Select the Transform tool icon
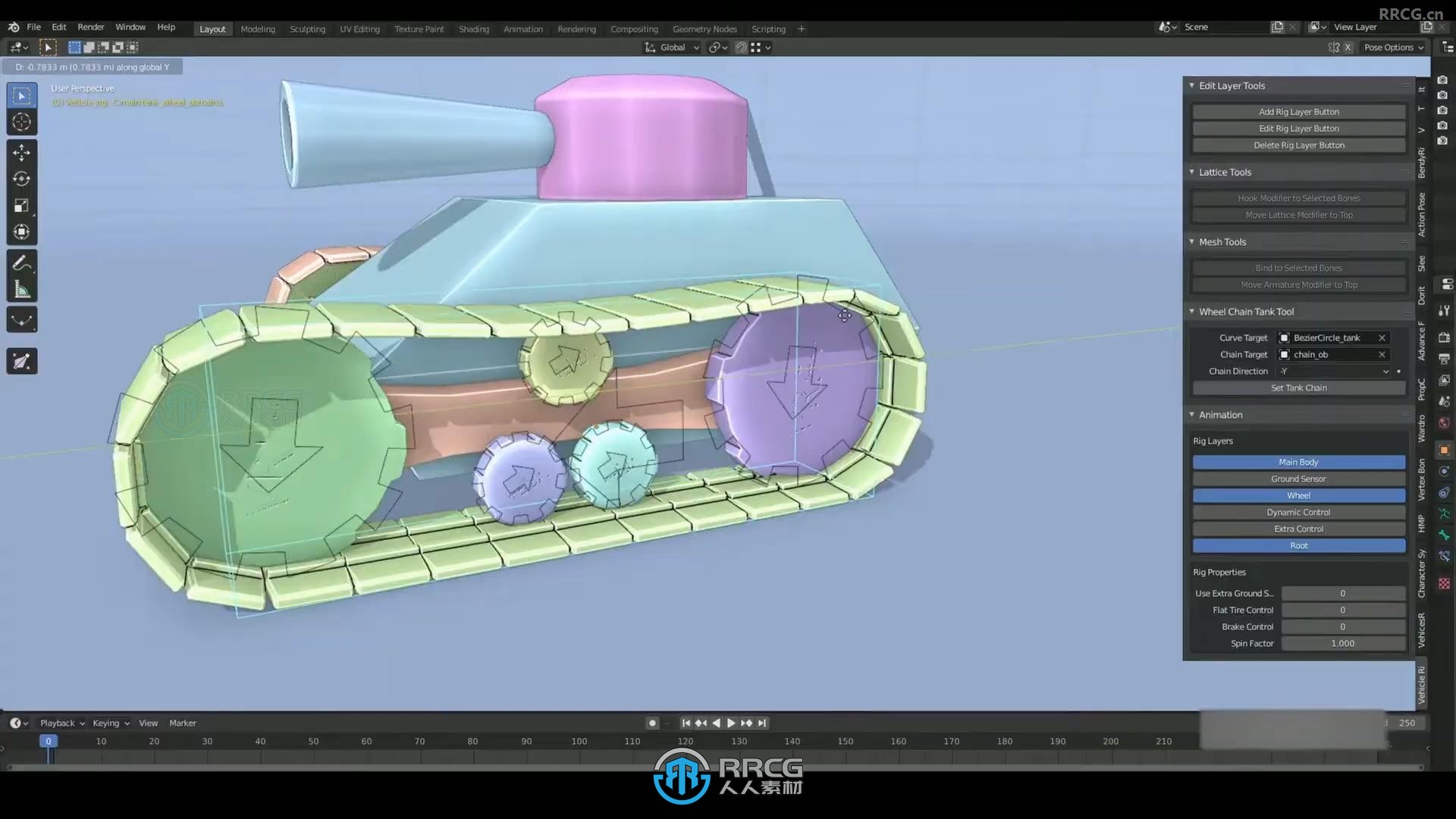The image size is (1456, 819). pos(22,231)
